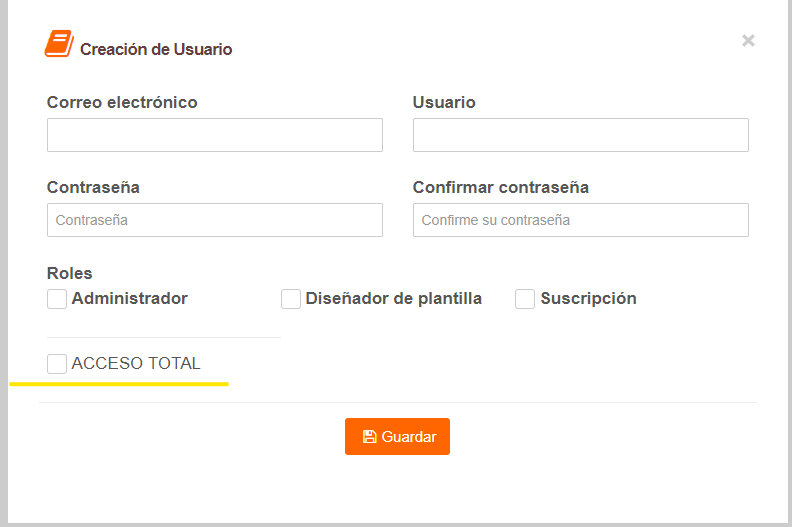Tick the Diseñador de plantilla checkbox
The width and height of the screenshot is (792, 527).
point(290,299)
